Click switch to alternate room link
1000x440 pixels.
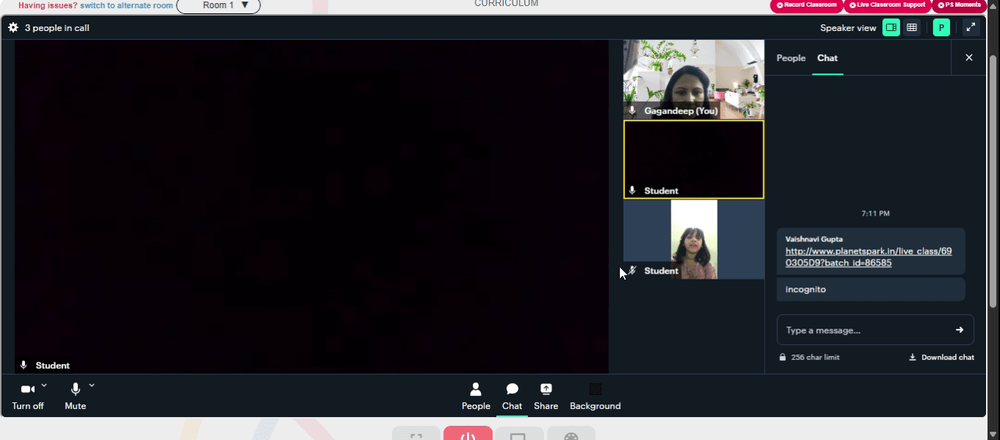click(x=126, y=5)
